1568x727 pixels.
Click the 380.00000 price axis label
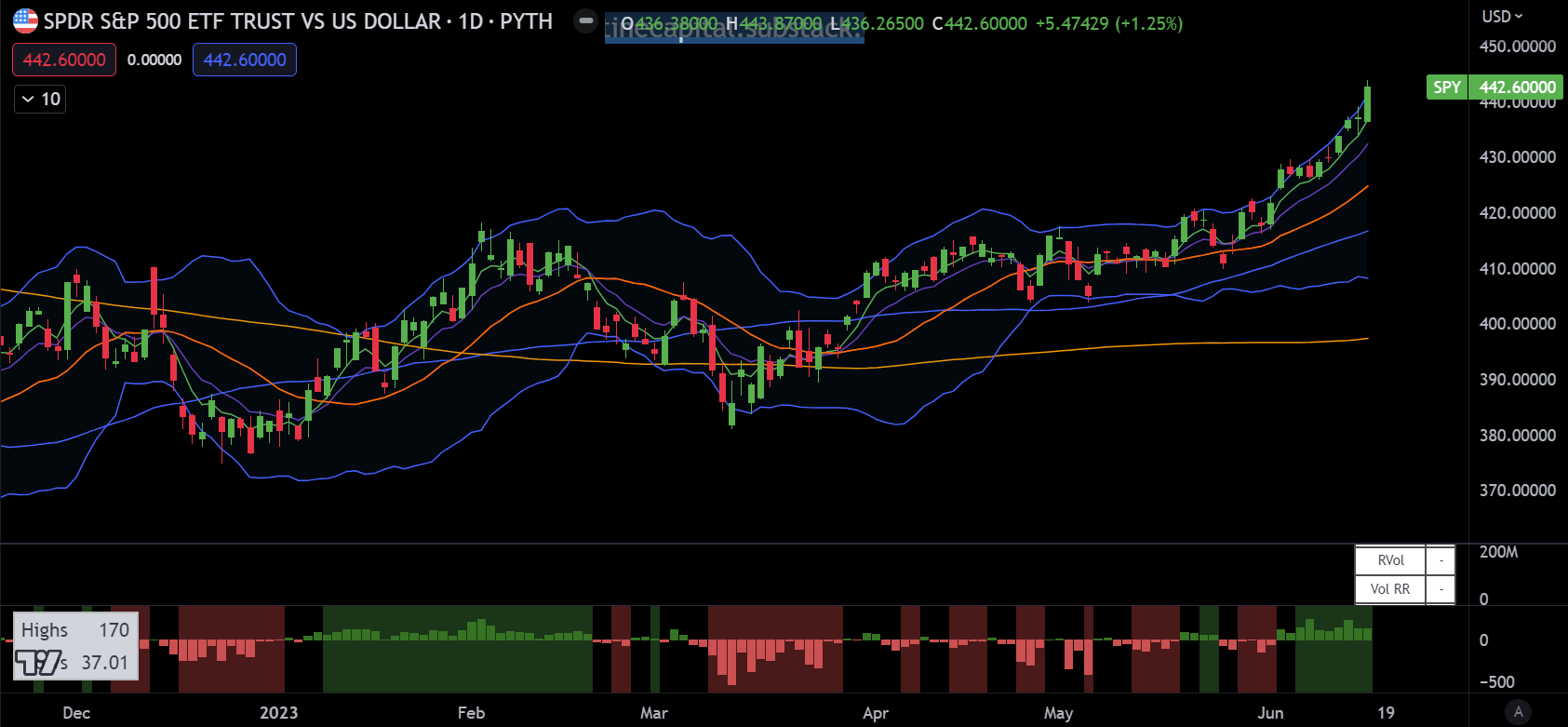[1518, 436]
